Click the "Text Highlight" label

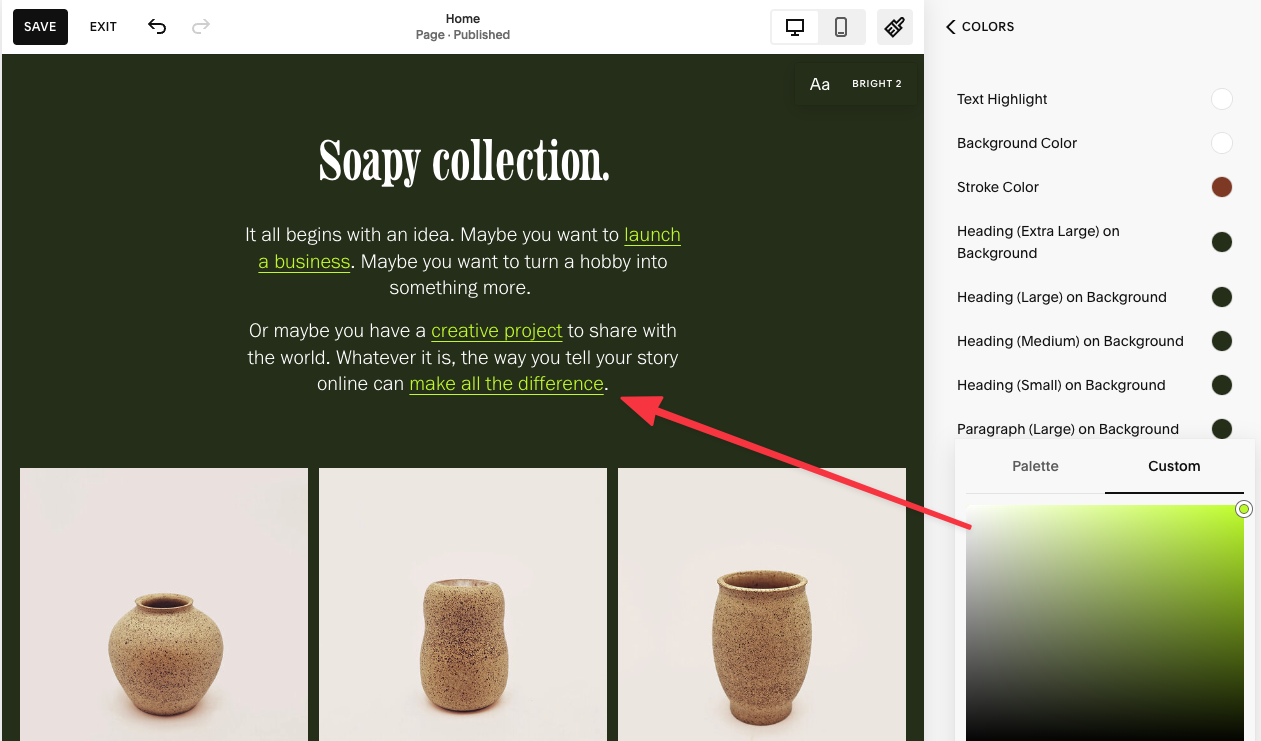coord(1002,99)
